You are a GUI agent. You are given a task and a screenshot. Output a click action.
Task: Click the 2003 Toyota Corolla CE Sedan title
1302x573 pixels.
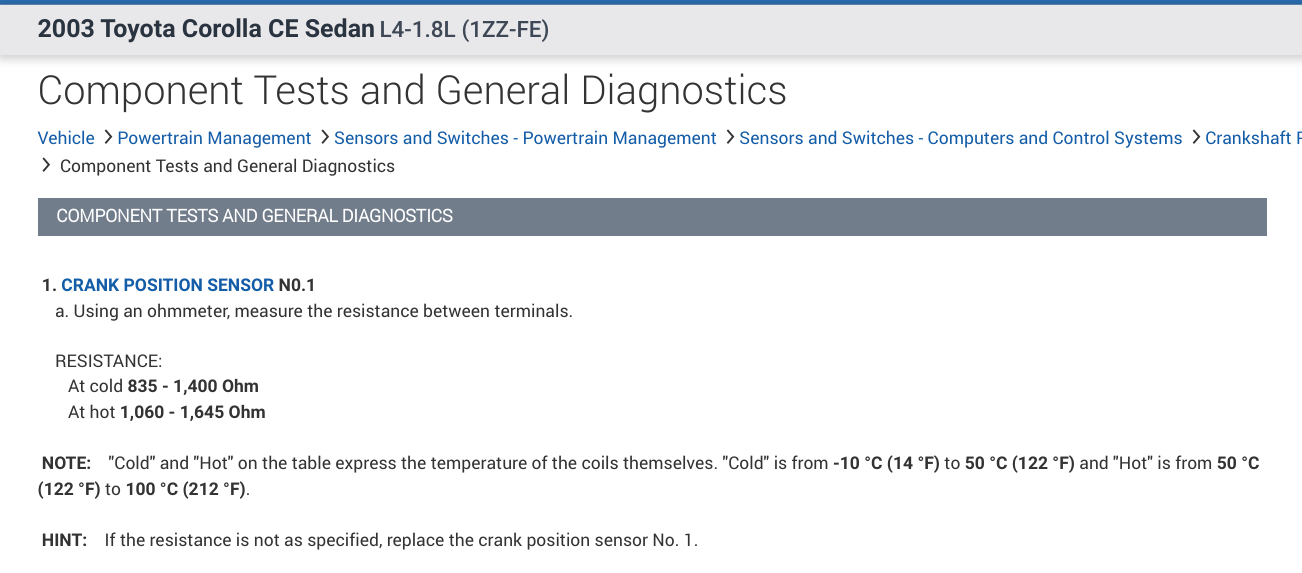pos(205,29)
